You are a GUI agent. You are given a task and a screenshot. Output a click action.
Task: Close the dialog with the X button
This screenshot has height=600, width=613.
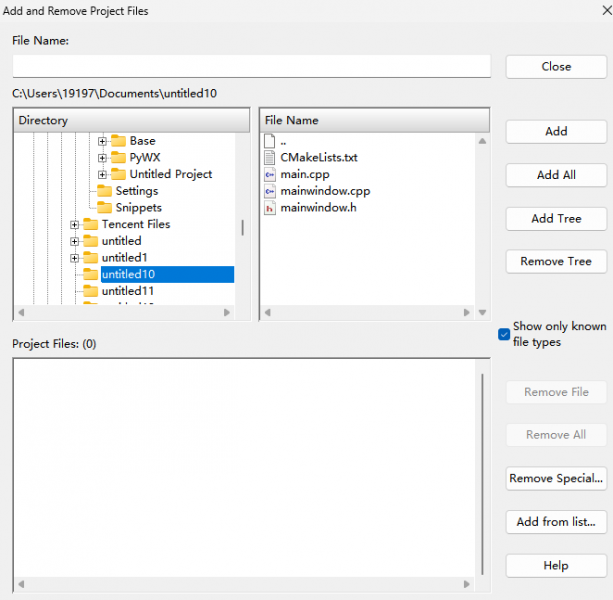(x=607, y=11)
